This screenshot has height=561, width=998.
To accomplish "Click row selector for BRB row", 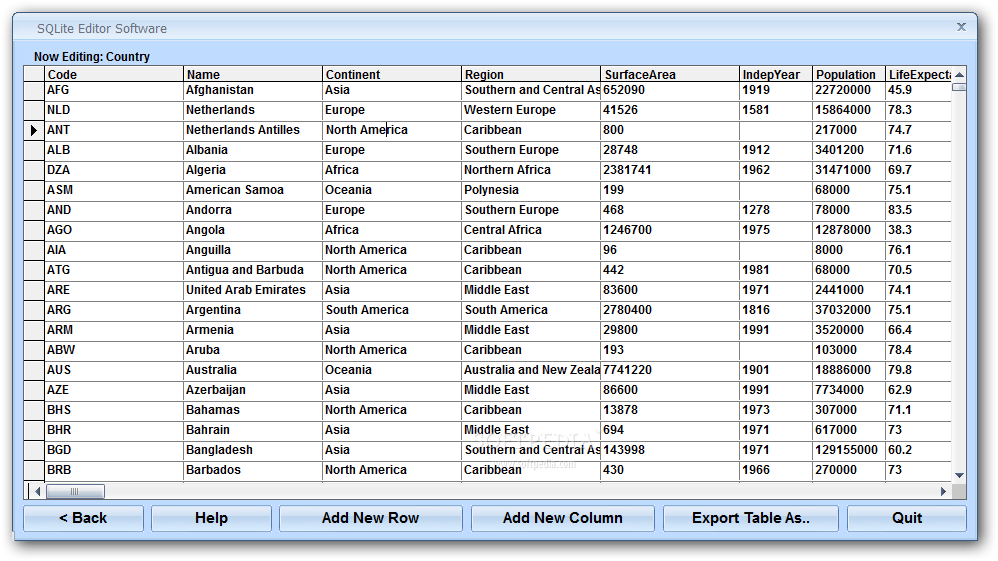I will point(34,470).
